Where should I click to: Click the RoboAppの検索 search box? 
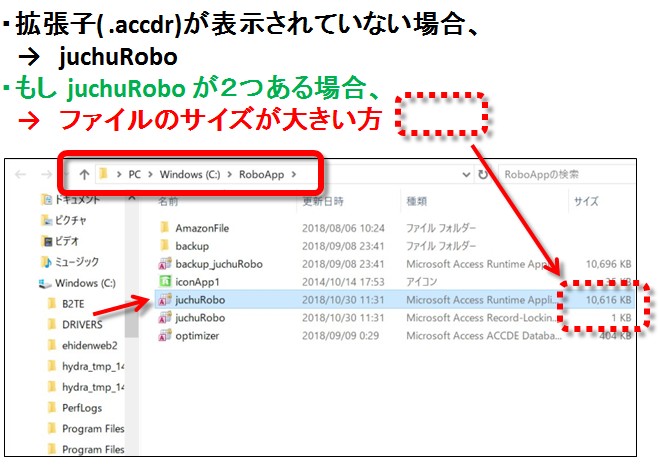point(566,174)
